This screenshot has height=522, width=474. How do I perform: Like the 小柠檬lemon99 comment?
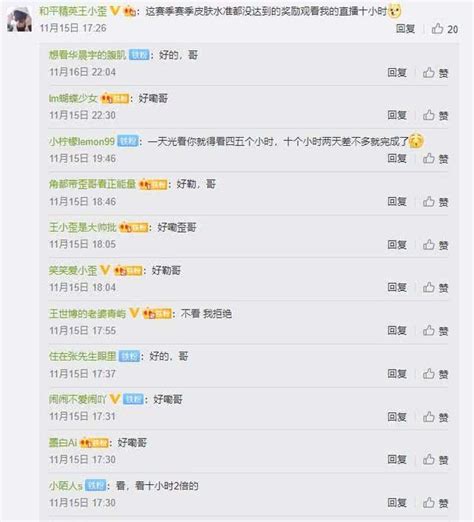pos(435,159)
